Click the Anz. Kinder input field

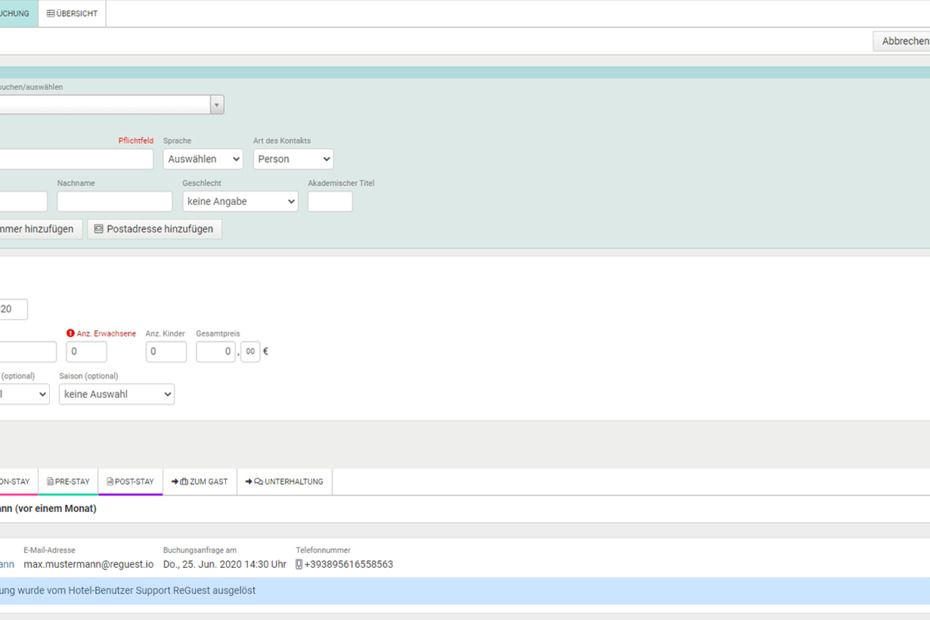click(x=166, y=352)
